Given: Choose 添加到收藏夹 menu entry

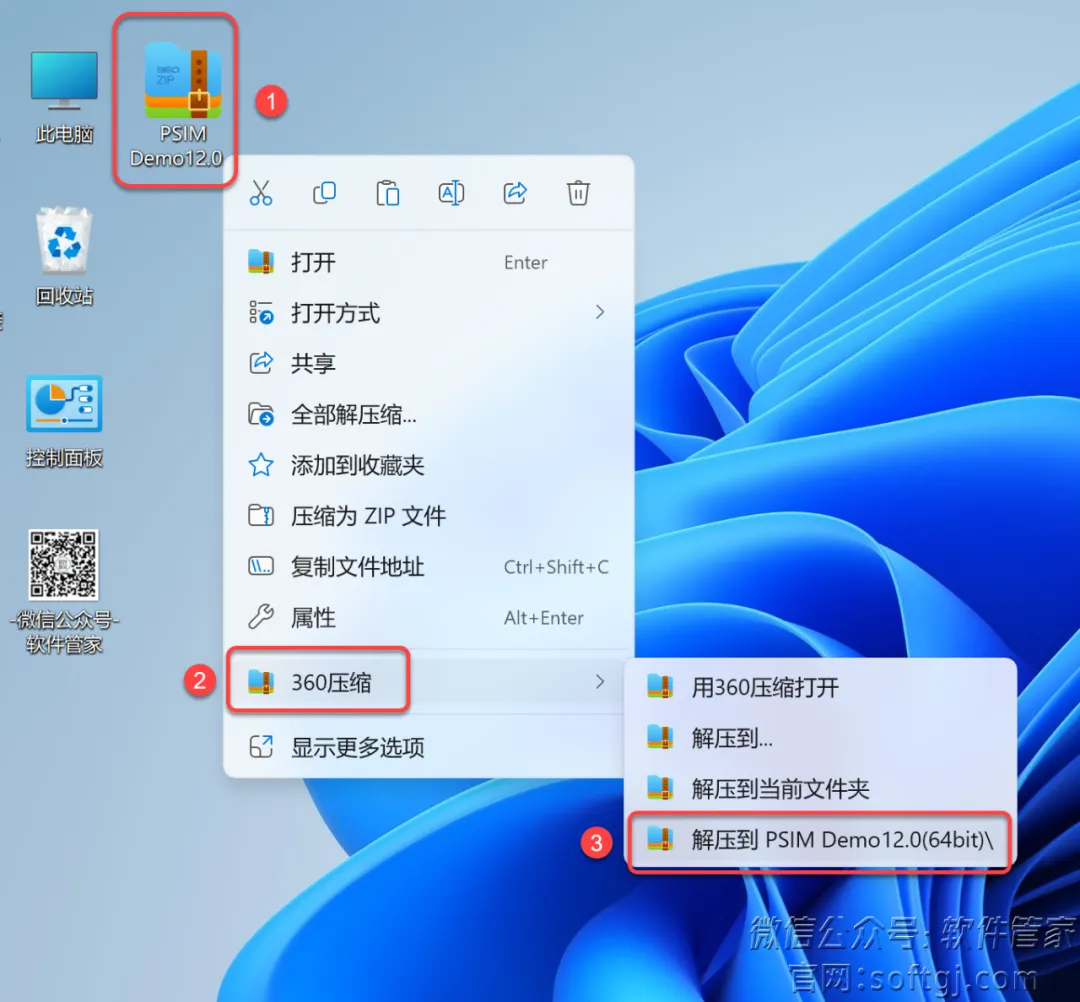Looking at the screenshot, I should [x=428, y=466].
